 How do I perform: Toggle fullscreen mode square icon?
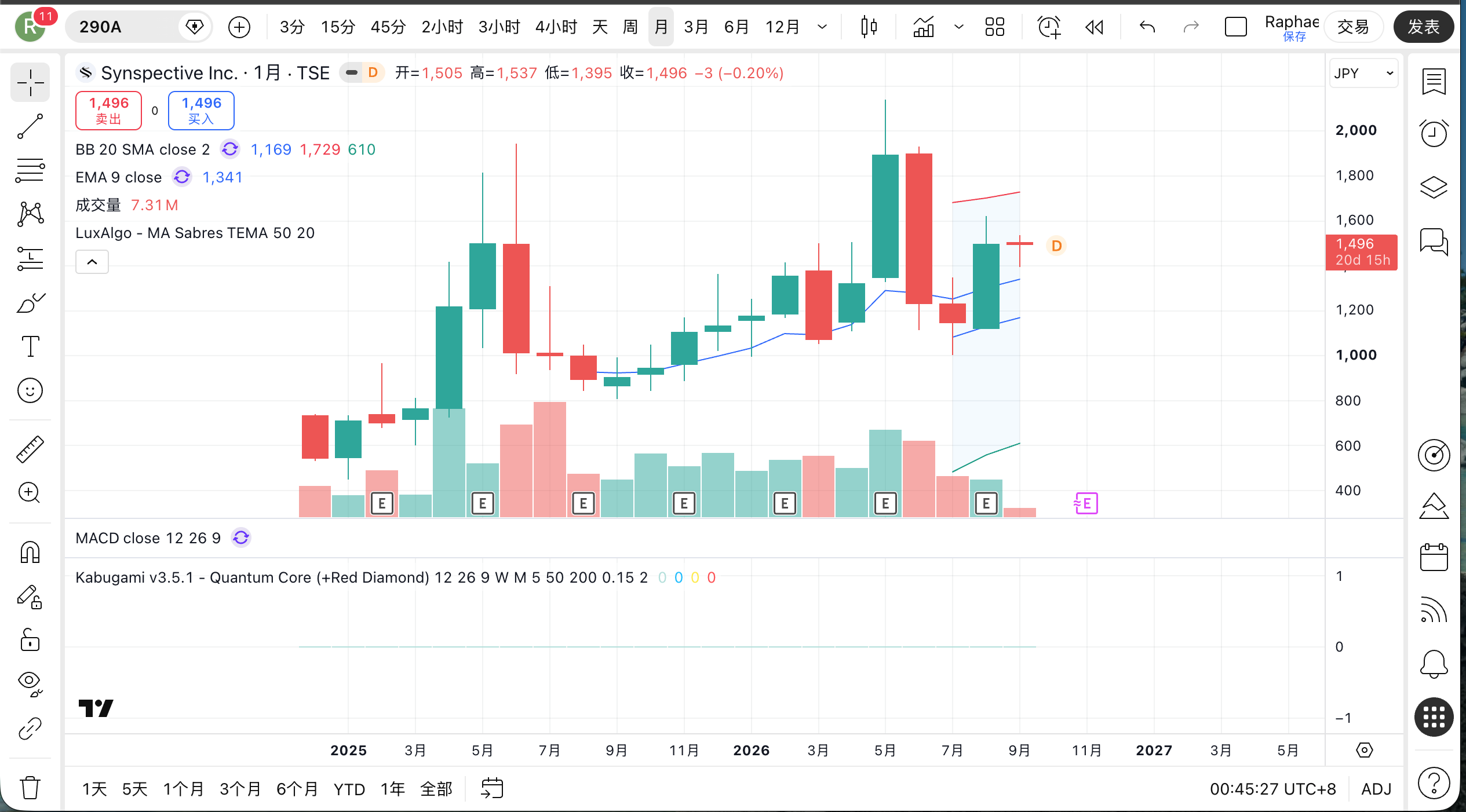tap(1235, 27)
